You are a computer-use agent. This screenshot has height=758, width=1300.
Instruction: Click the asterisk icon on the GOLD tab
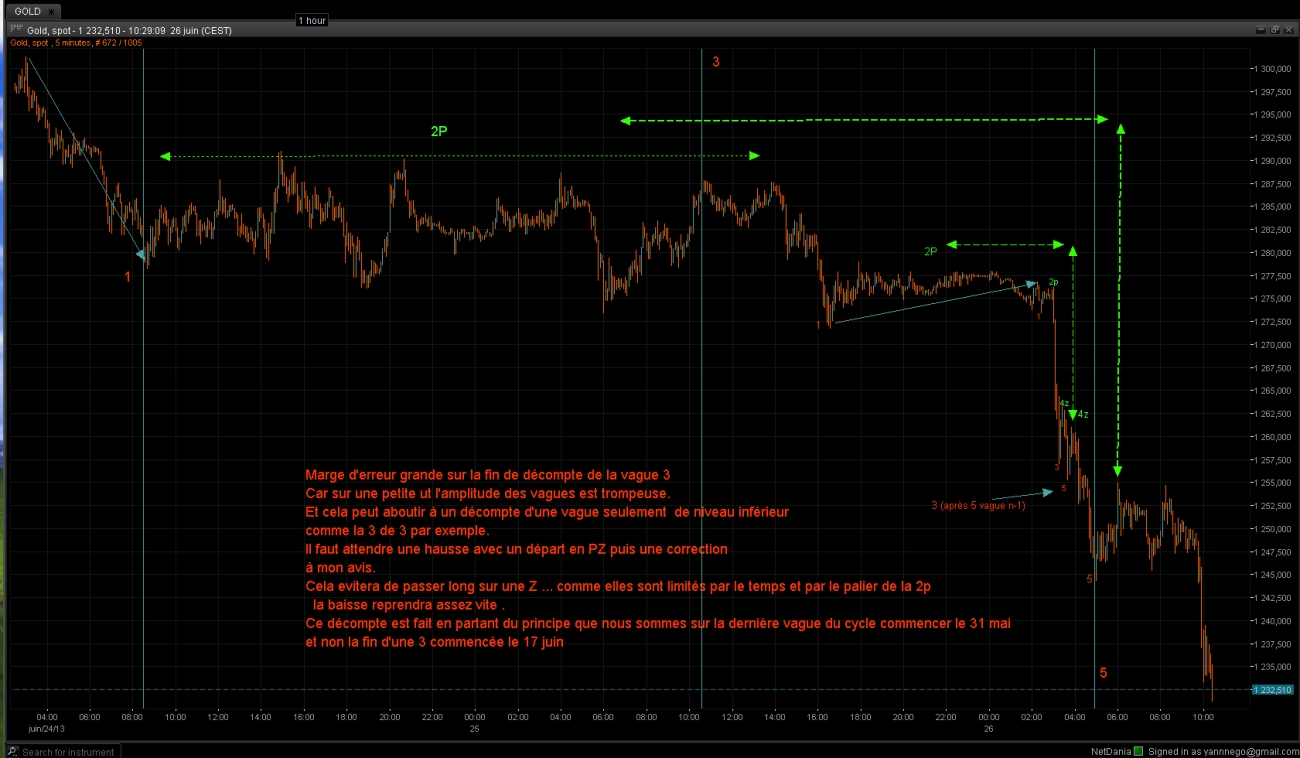click(x=52, y=11)
